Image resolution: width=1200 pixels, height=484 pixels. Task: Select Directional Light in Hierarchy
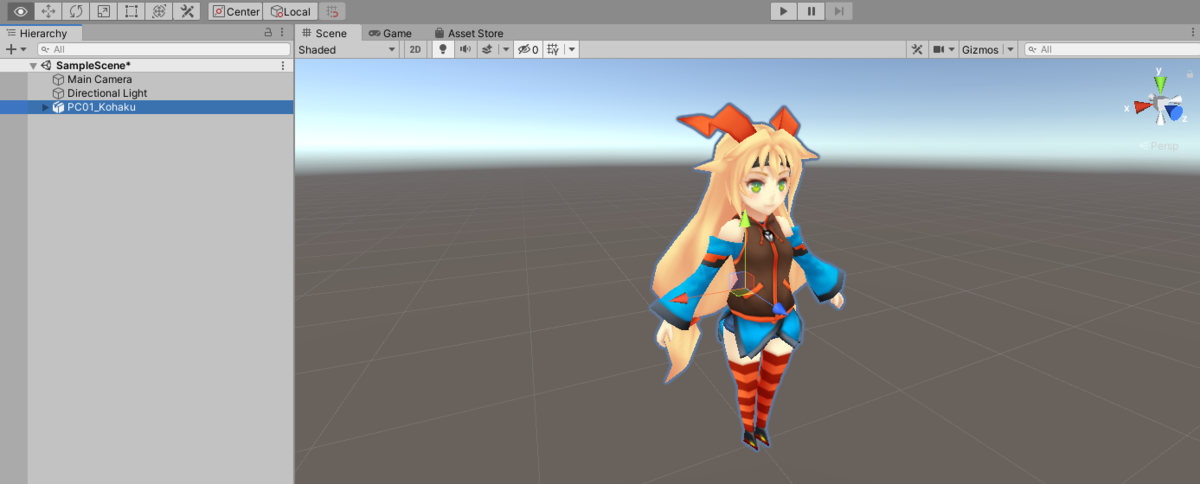click(107, 93)
